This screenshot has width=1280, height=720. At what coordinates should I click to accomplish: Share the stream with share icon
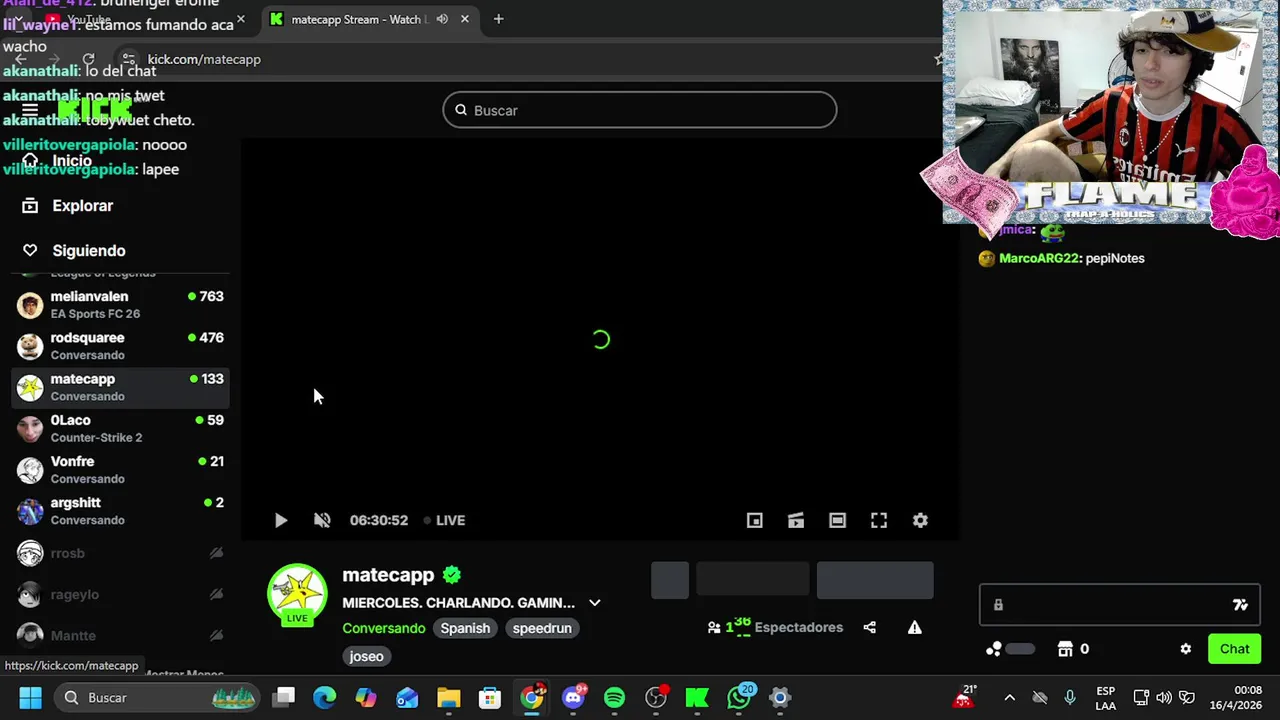tap(870, 627)
